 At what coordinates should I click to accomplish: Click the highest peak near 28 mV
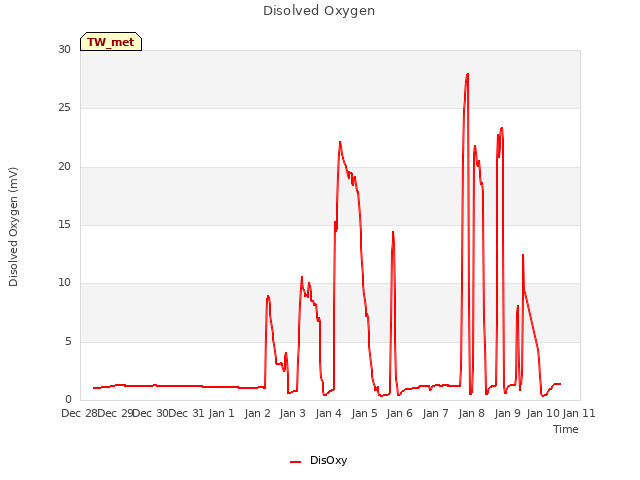tap(467, 74)
